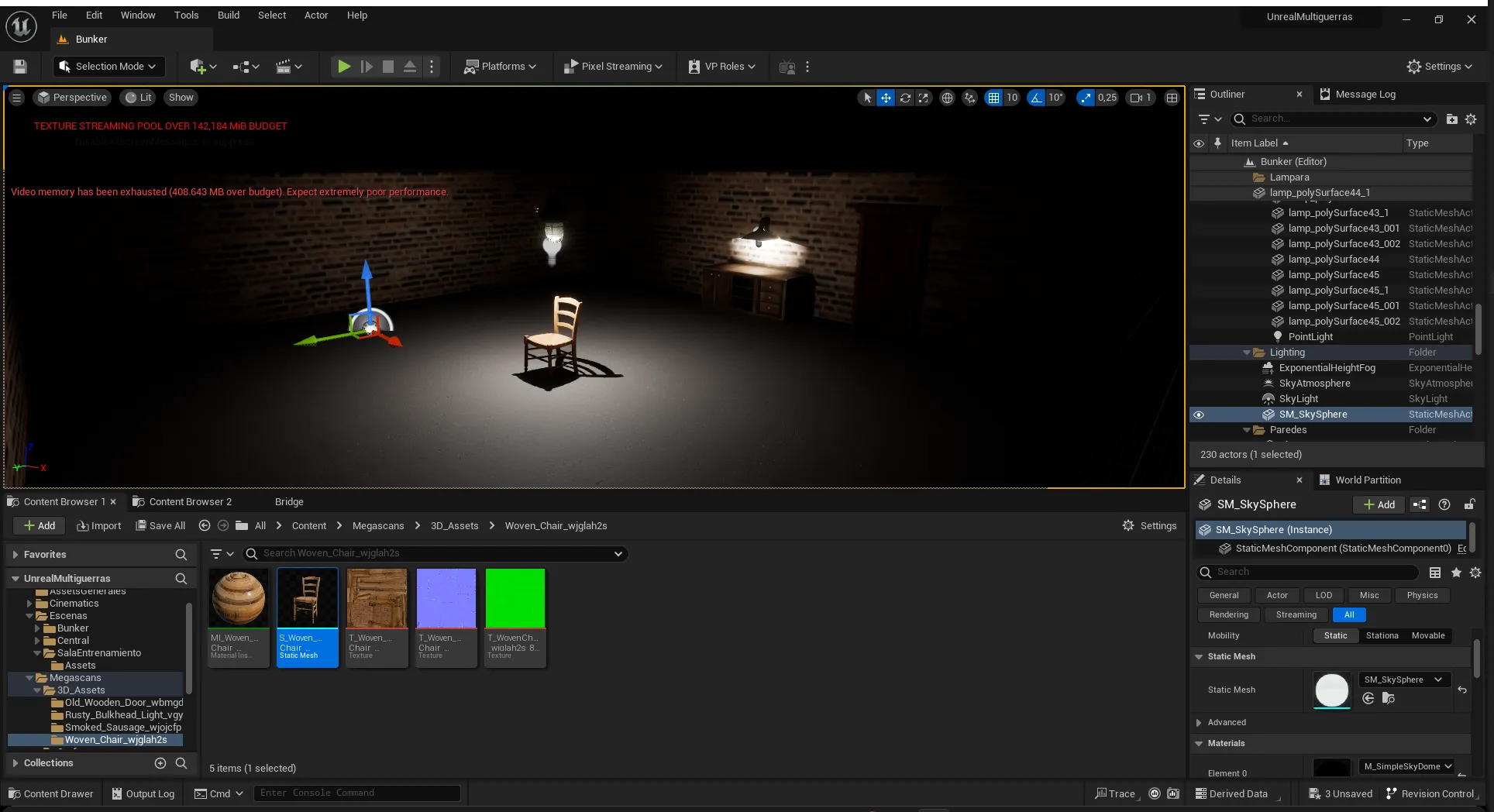This screenshot has width=1494, height=812.
Task: Select the translate (move) gizmo tool
Action: click(886, 98)
